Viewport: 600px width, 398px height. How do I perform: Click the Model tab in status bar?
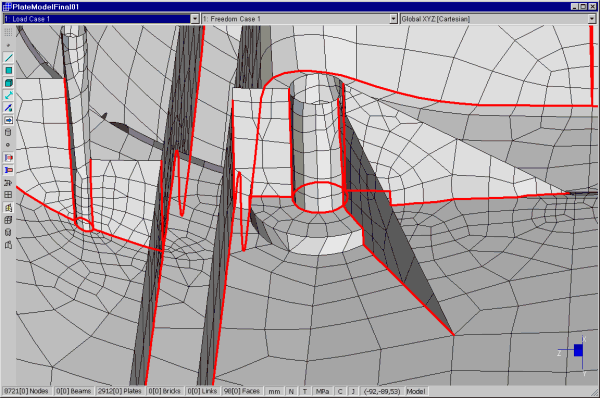[416, 391]
